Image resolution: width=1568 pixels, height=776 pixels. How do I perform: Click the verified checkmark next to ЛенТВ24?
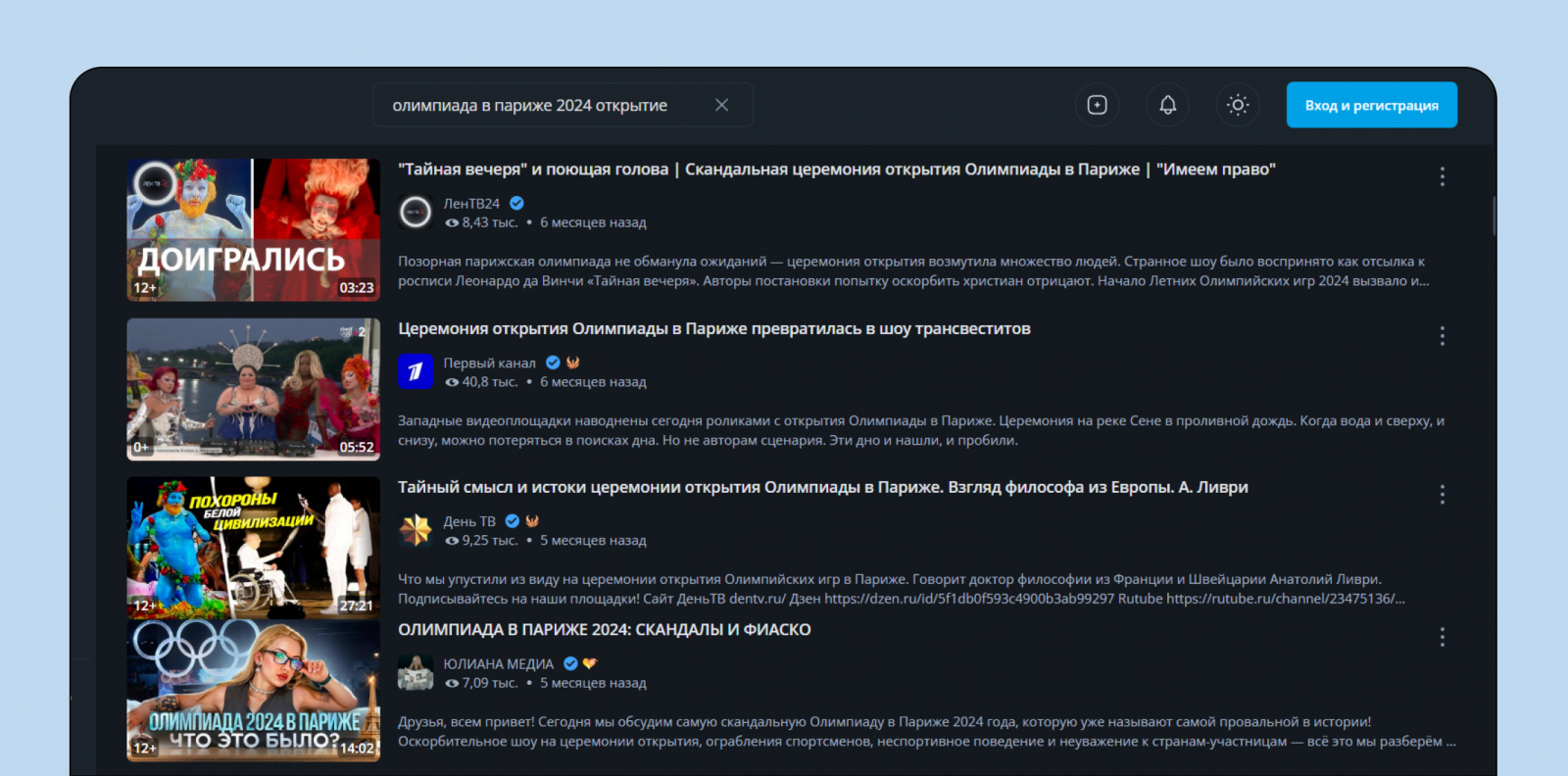click(x=516, y=203)
